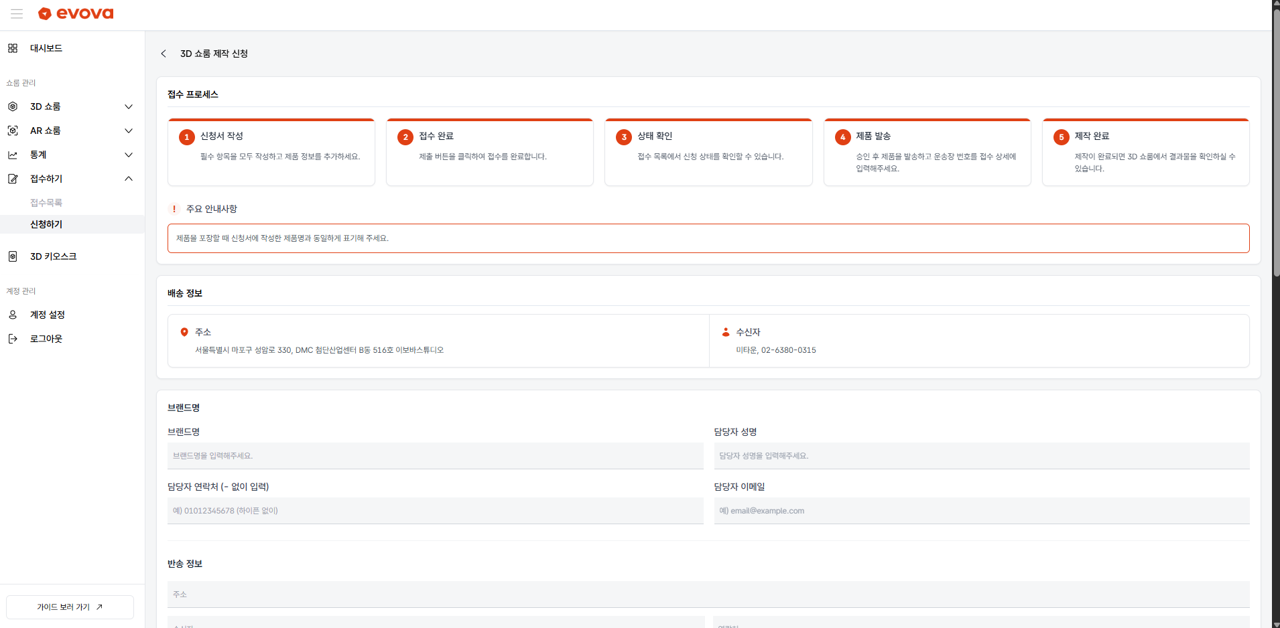
Task: Click the 브랜드명 input field
Action: coord(435,456)
